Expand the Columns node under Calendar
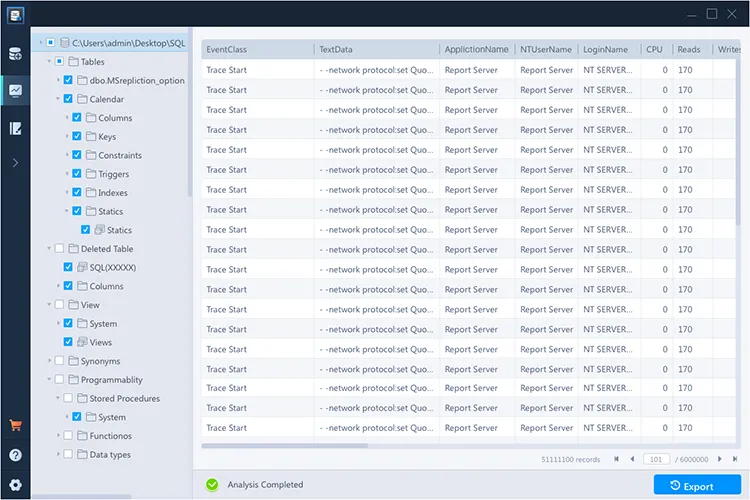The width and height of the screenshot is (750, 500). pyautogui.click(x=66, y=117)
